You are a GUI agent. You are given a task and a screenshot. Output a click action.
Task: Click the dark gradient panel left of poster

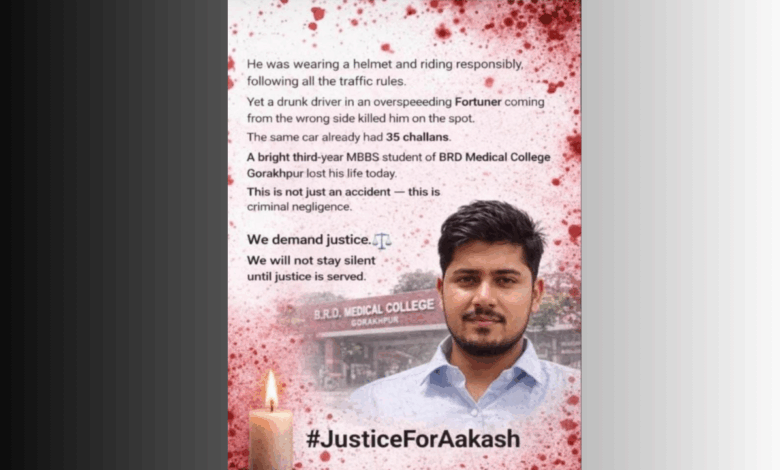pyautogui.click(x=114, y=235)
